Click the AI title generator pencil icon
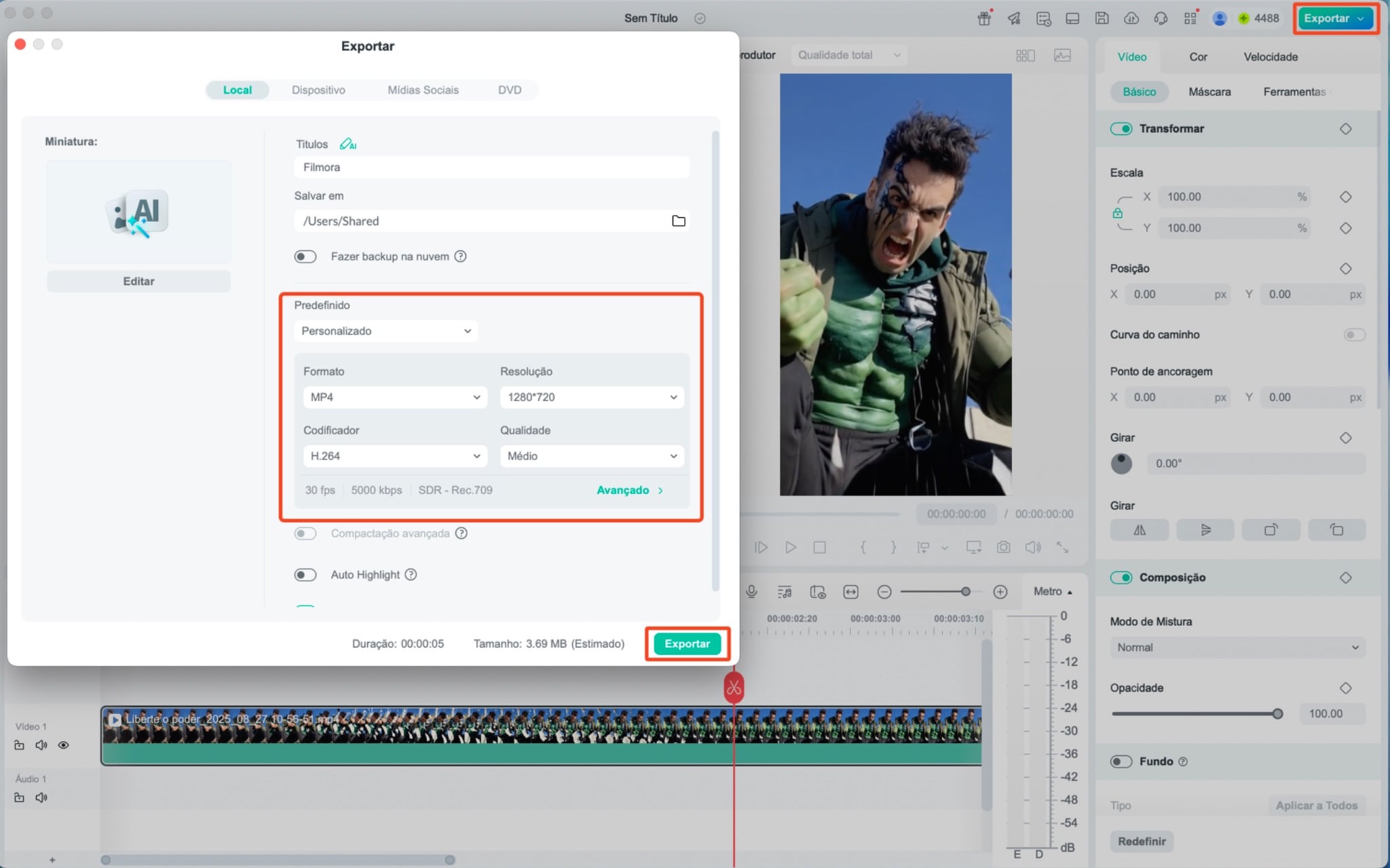Screen dimensions: 1390x868 pyautogui.click(x=347, y=144)
